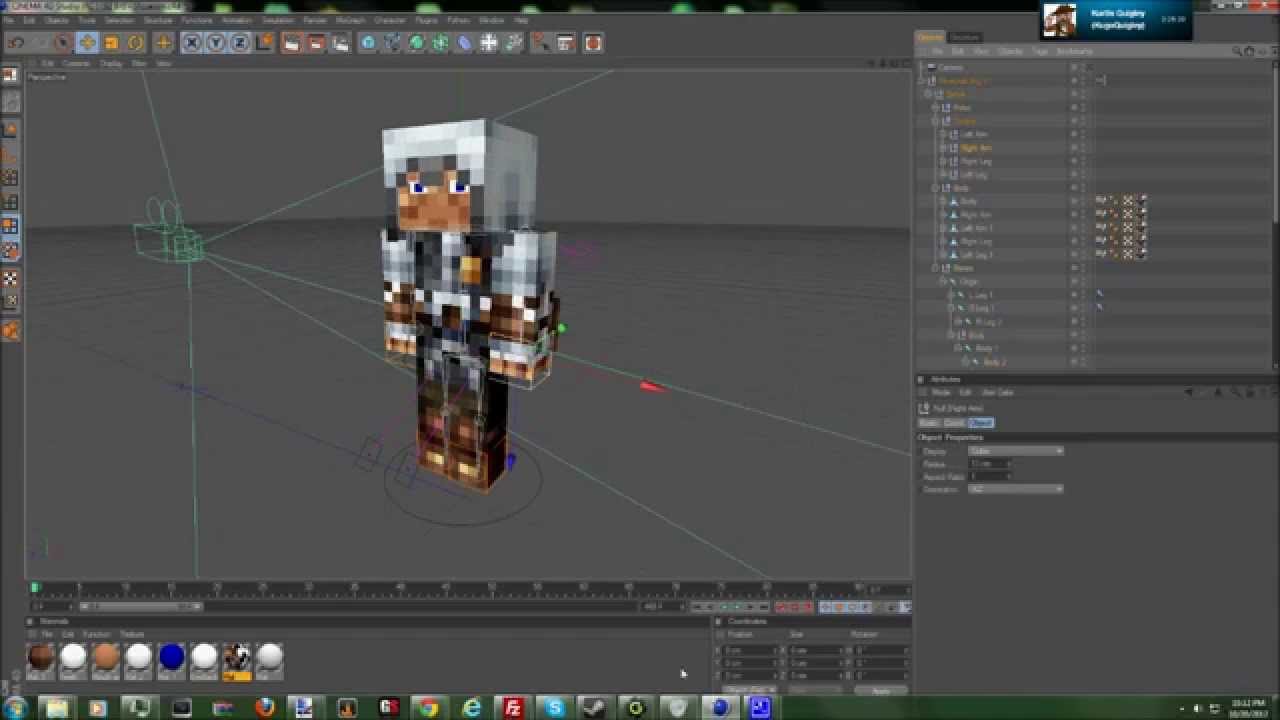Open the Orientation dropdown in Object Properties
This screenshot has width=1280, height=720.
coord(1014,489)
